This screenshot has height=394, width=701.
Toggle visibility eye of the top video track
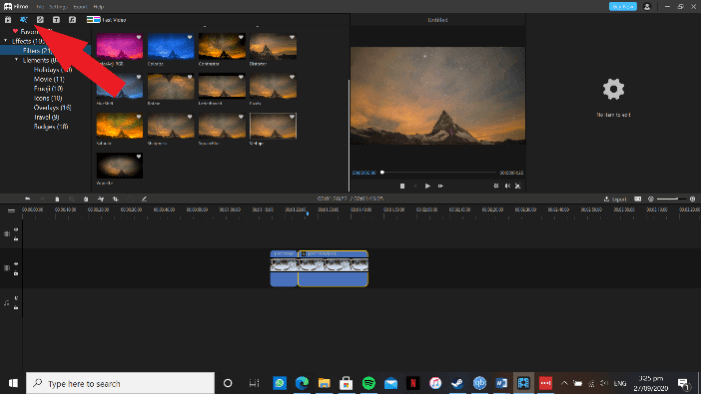(x=16, y=229)
